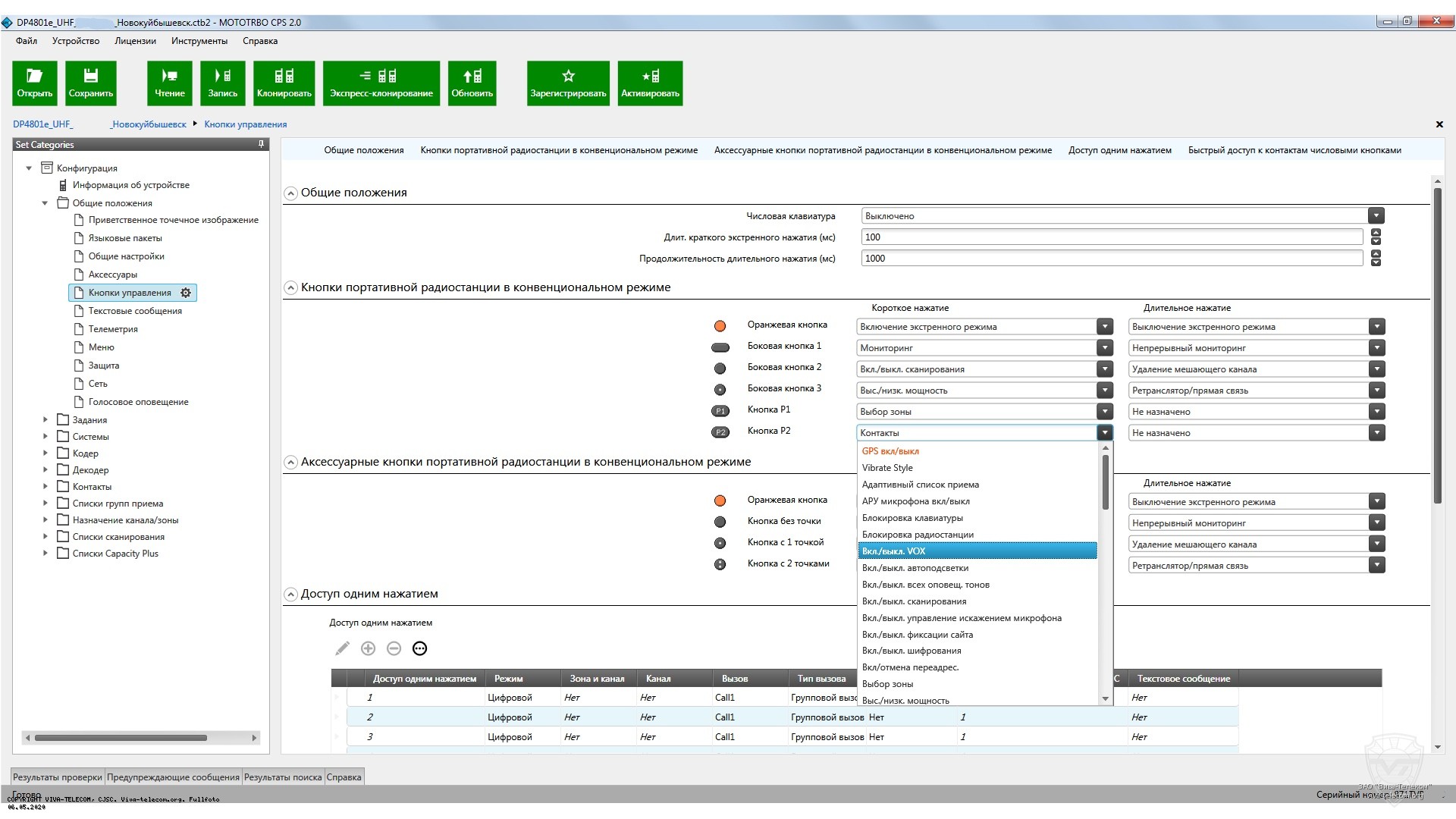Collapse the Общие положения section
The image size is (1456, 819).
pos(290,193)
